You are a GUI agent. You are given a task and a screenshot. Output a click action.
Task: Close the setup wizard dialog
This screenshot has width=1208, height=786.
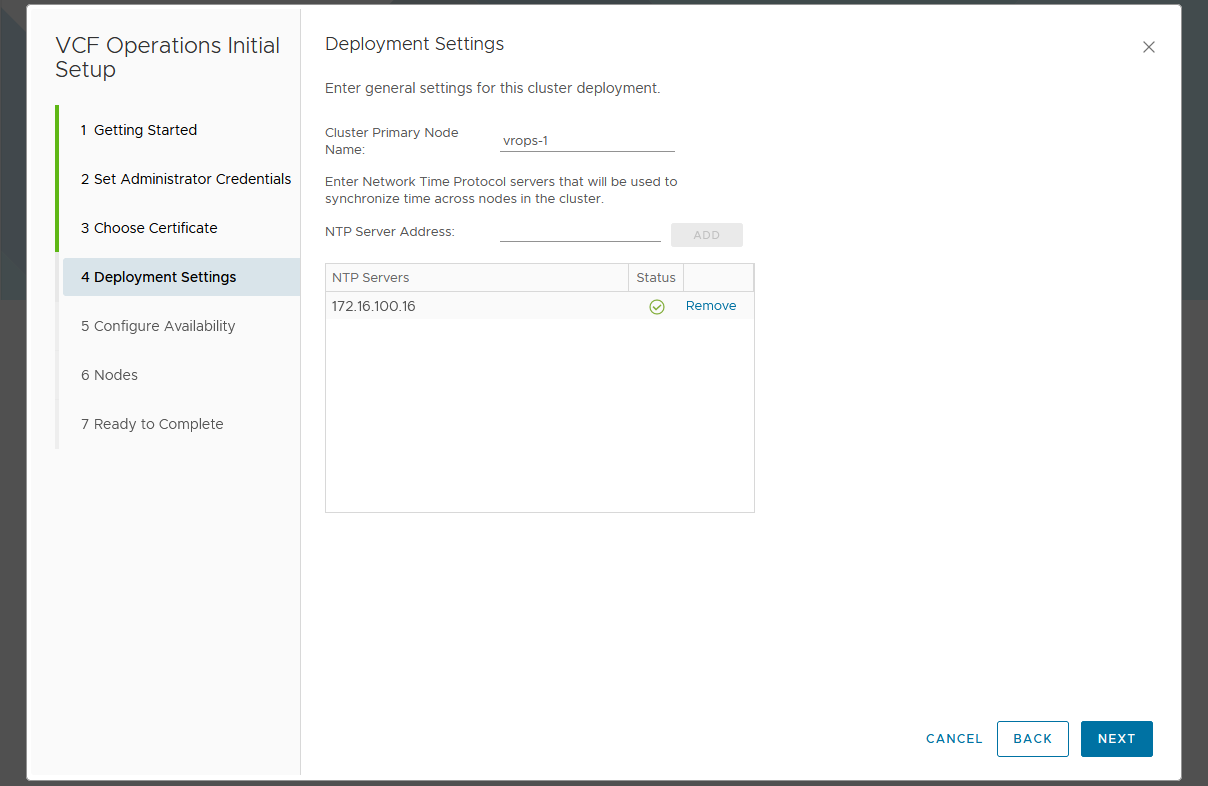click(x=1148, y=47)
